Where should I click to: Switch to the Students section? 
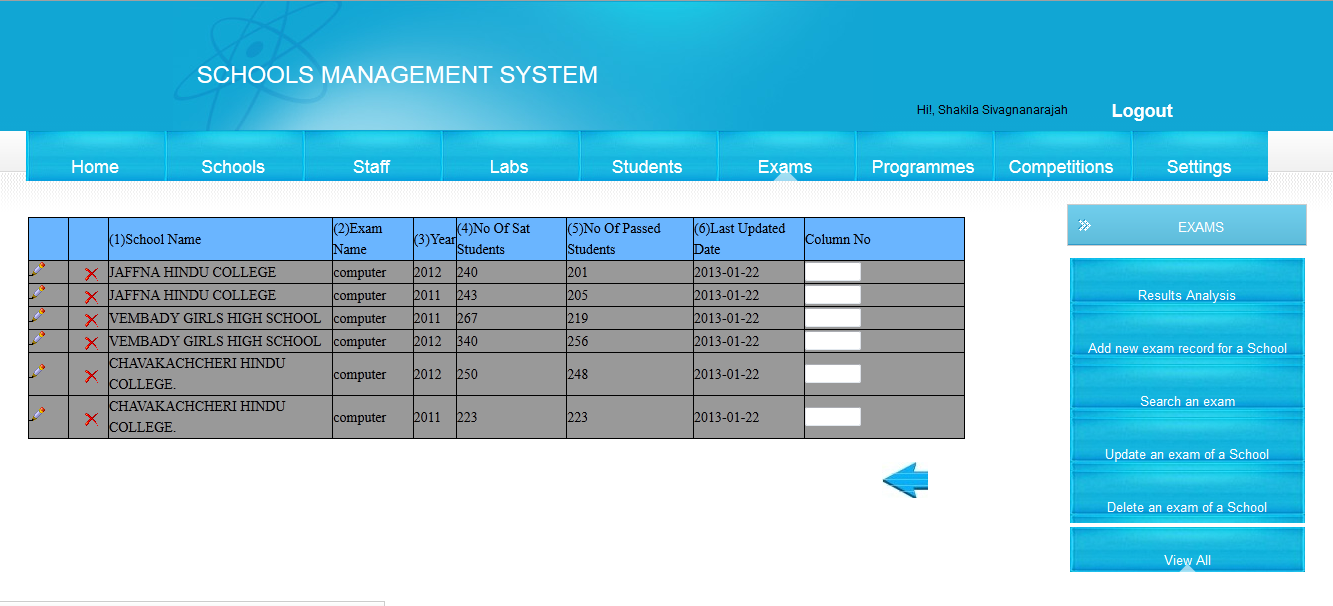tap(647, 166)
